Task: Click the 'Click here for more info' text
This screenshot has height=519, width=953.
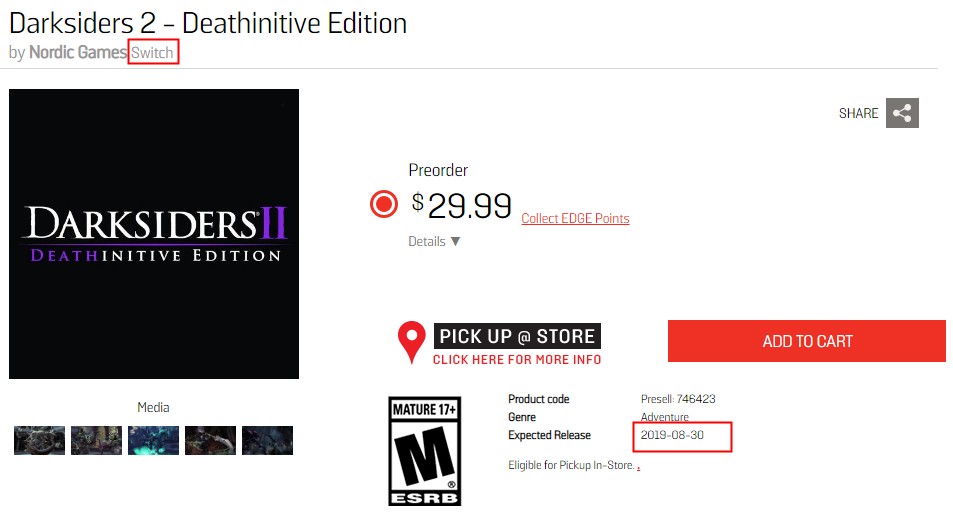Action: click(x=517, y=360)
